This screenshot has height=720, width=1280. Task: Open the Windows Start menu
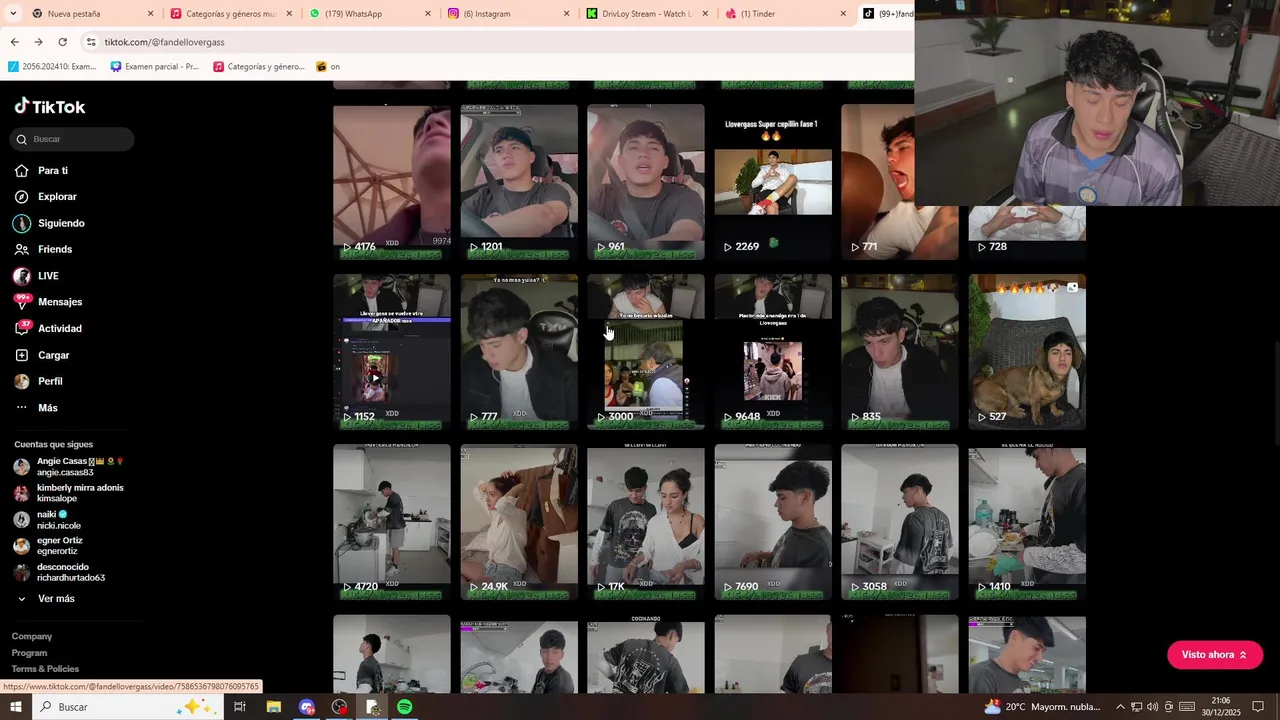(15, 707)
